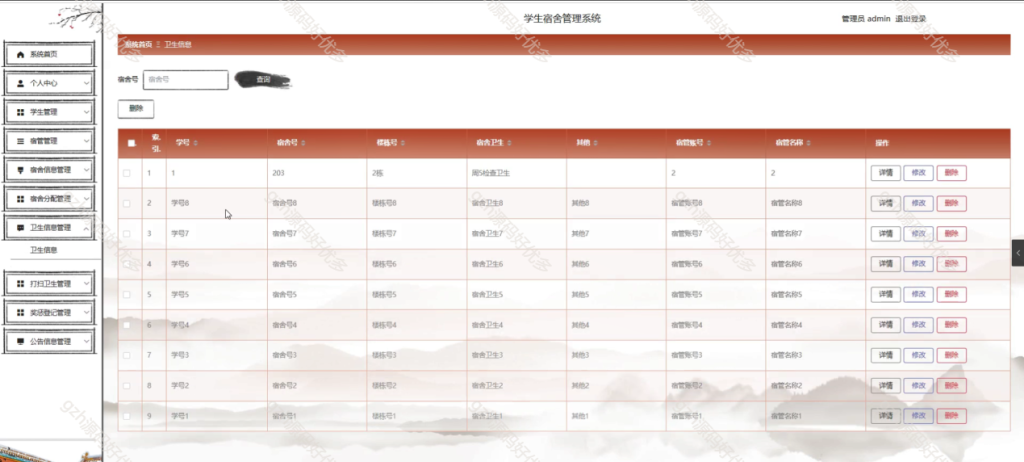Expand the 打扫卫生管理 menu chevron
Viewport: 1024px width, 462px height.
[87, 284]
